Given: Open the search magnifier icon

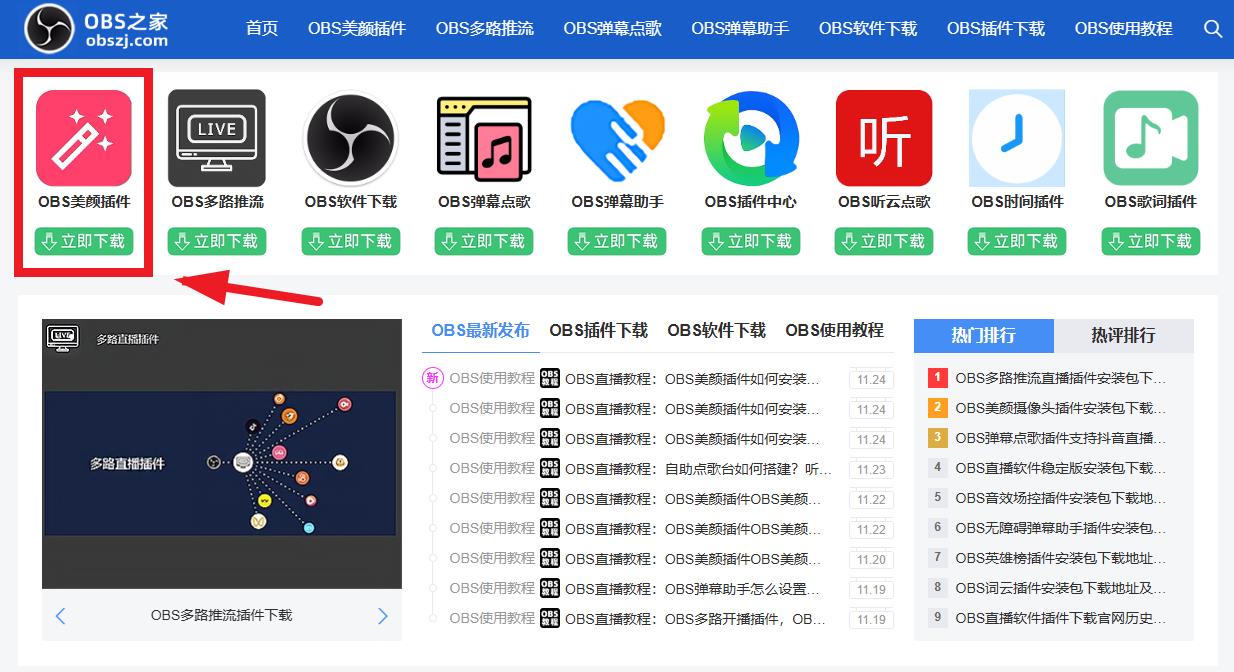Looking at the screenshot, I should pyautogui.click(x=1212, y=29).
